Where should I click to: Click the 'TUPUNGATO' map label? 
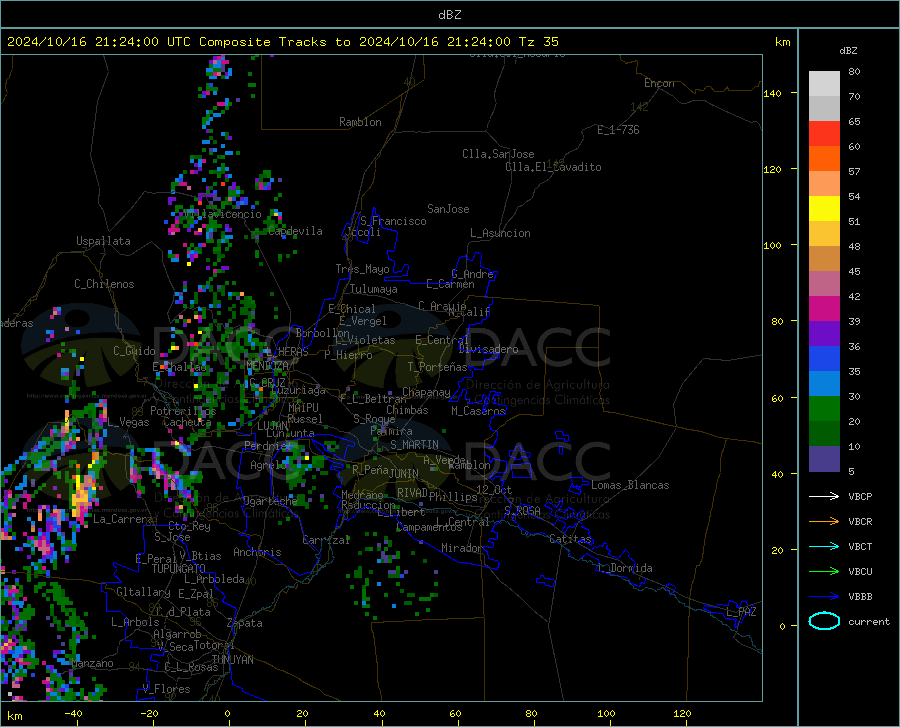coord(179,569)
